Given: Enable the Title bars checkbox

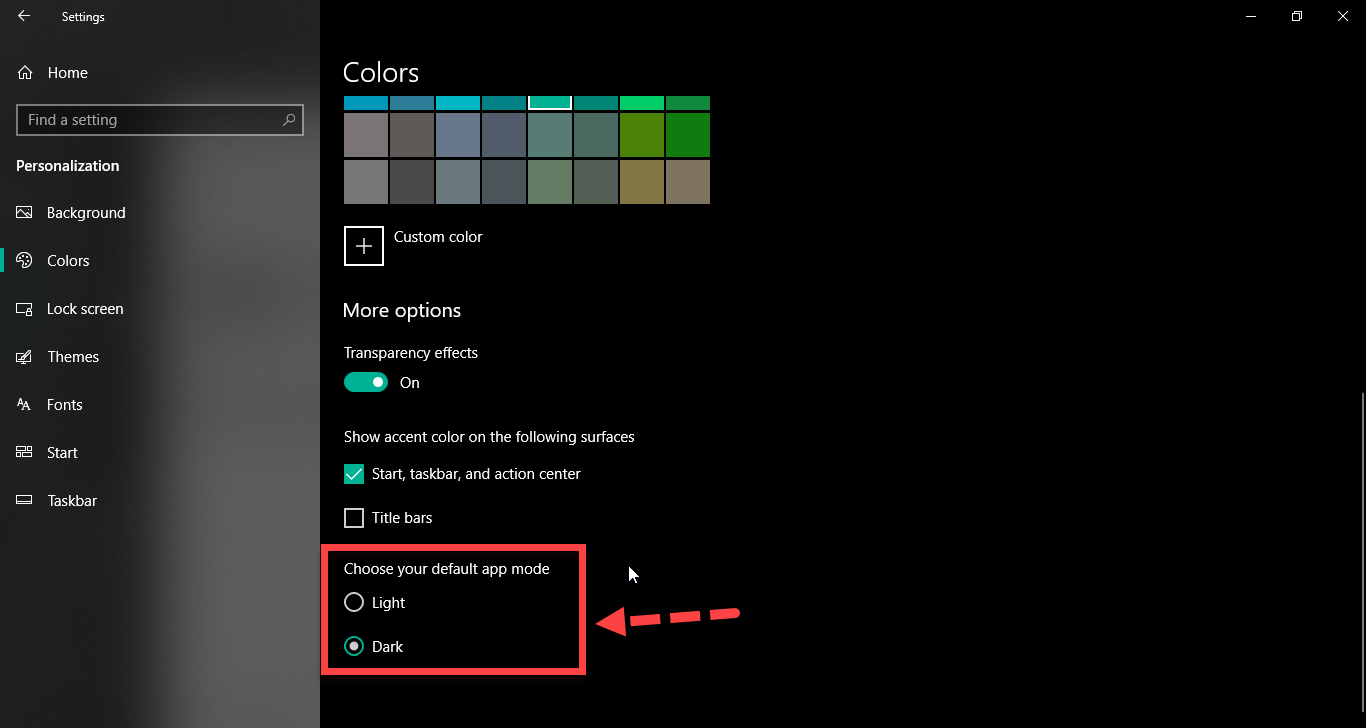Looking at the screenshot, I should 354,518.
